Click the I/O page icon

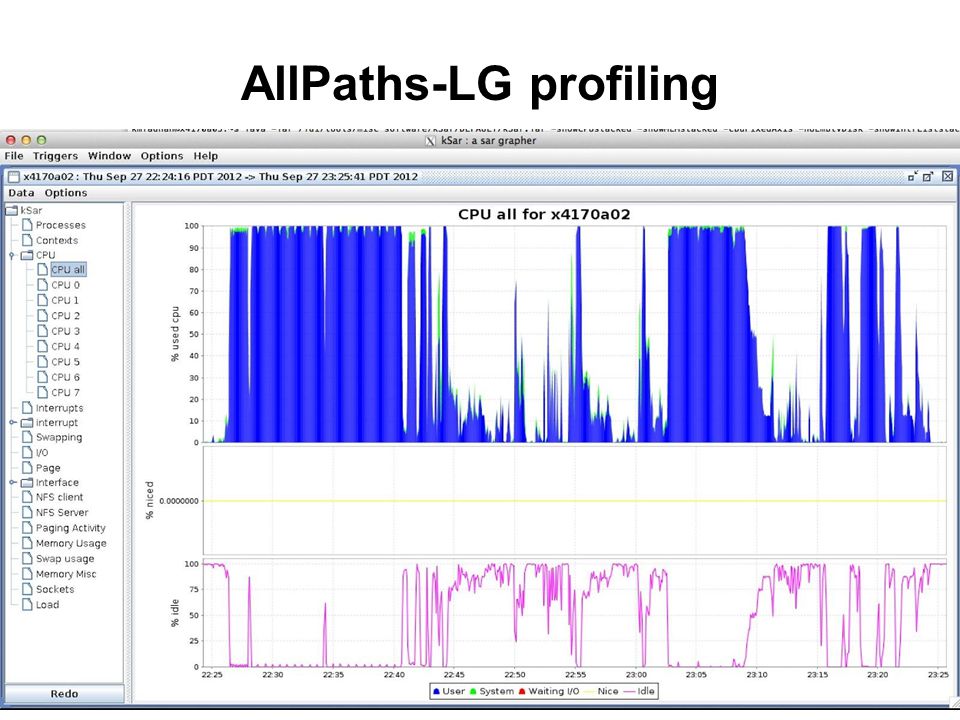(x=27, y=452)
